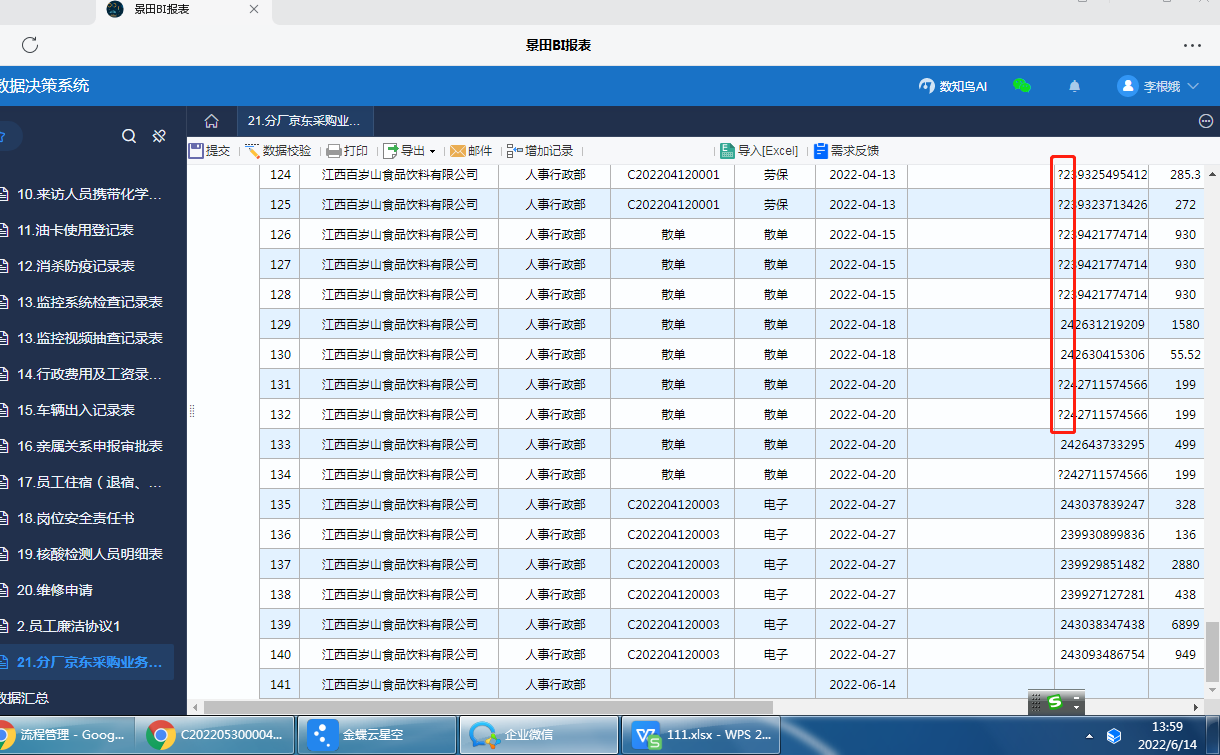Open 14.行政费用及工资录… item
Screen dimensions: 1220x755
(x=87, y=374)
